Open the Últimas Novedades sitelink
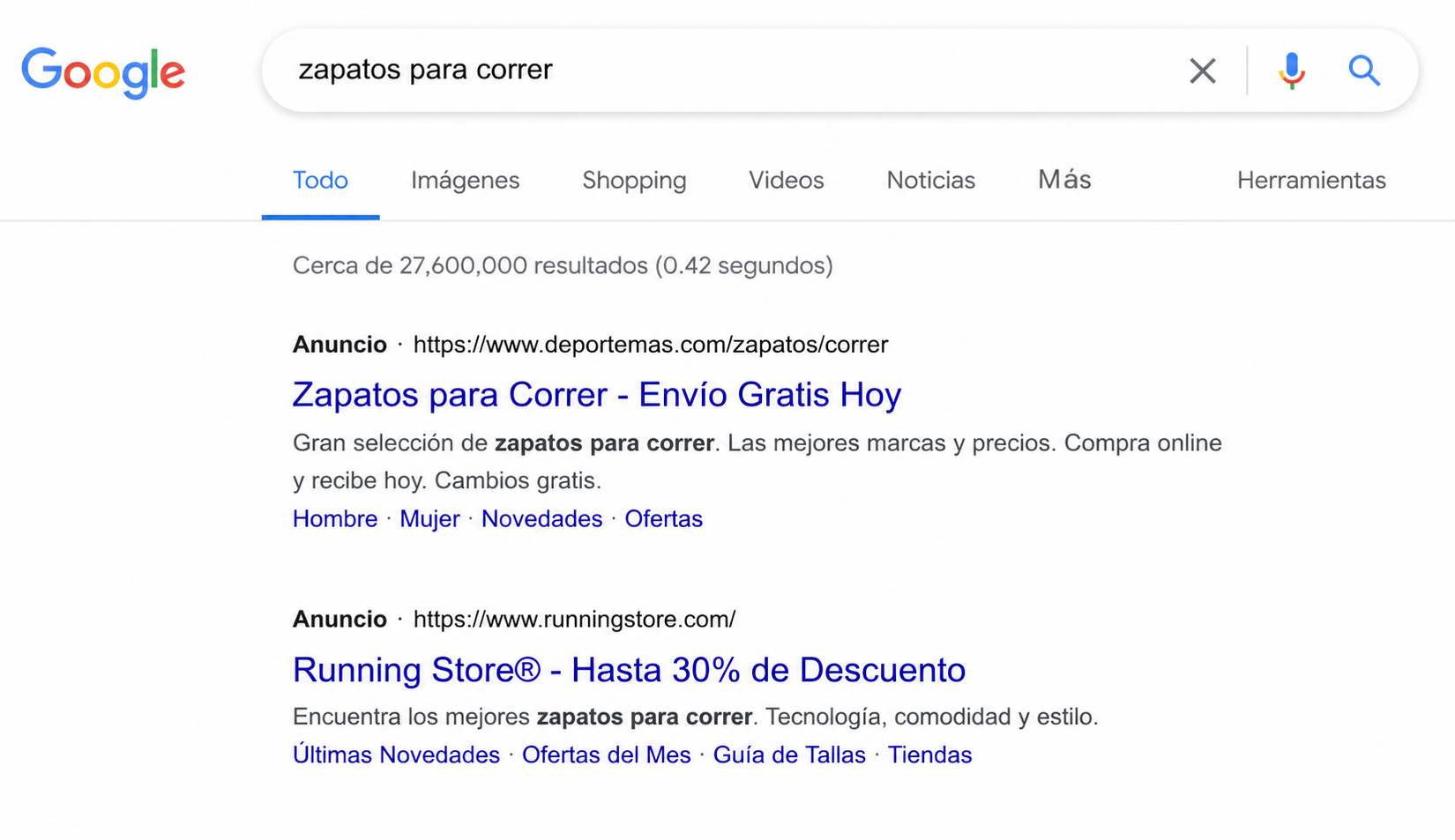The height and width of the screenshot is (840, 1455). pyautogui.click(x=396, y=755)
